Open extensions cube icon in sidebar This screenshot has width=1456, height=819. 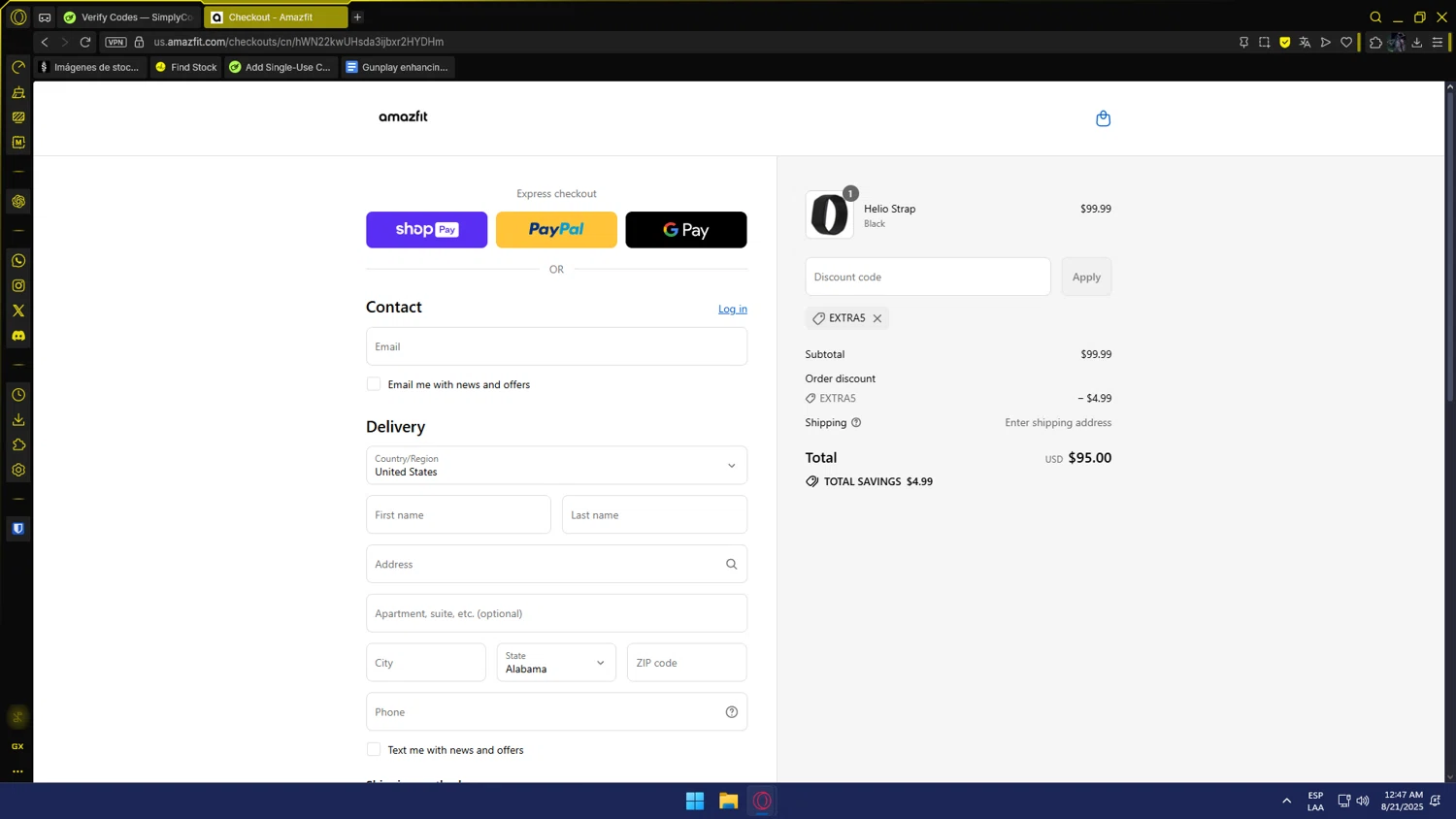pos(18,444)
